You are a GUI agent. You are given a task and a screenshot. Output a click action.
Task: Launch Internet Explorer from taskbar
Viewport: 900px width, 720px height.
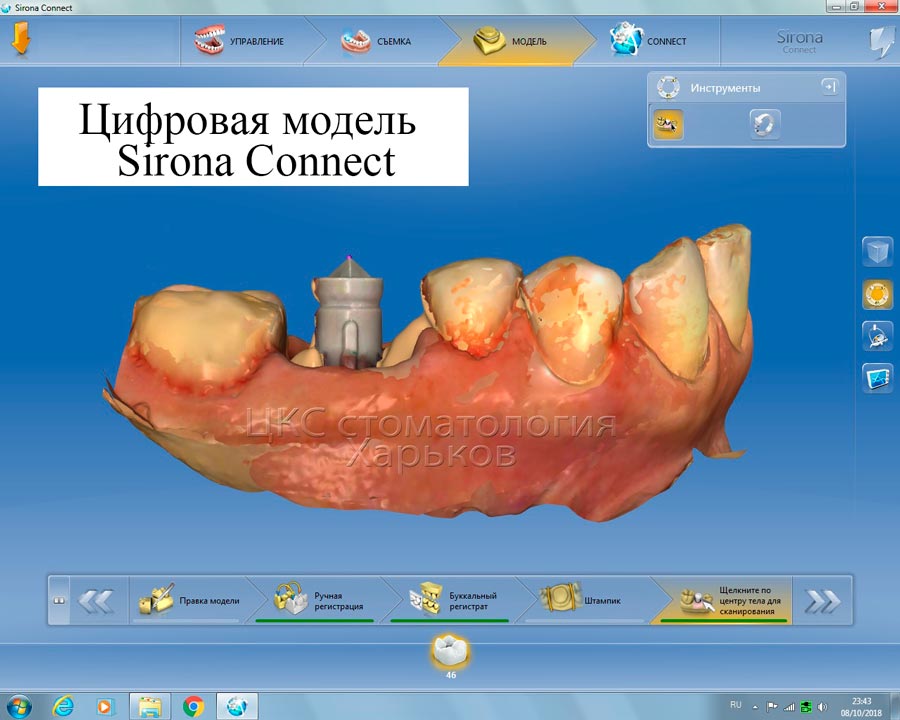click(63, 706)
